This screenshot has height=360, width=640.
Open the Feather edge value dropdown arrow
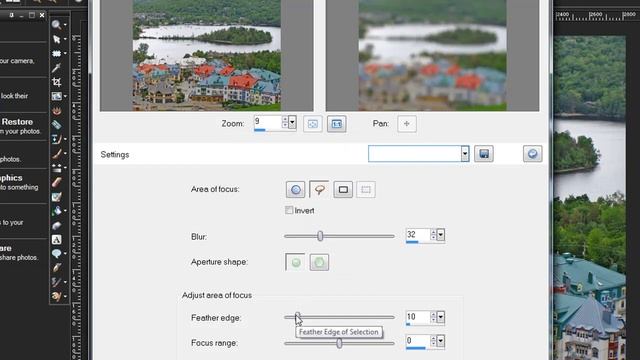tap(440, 317)
